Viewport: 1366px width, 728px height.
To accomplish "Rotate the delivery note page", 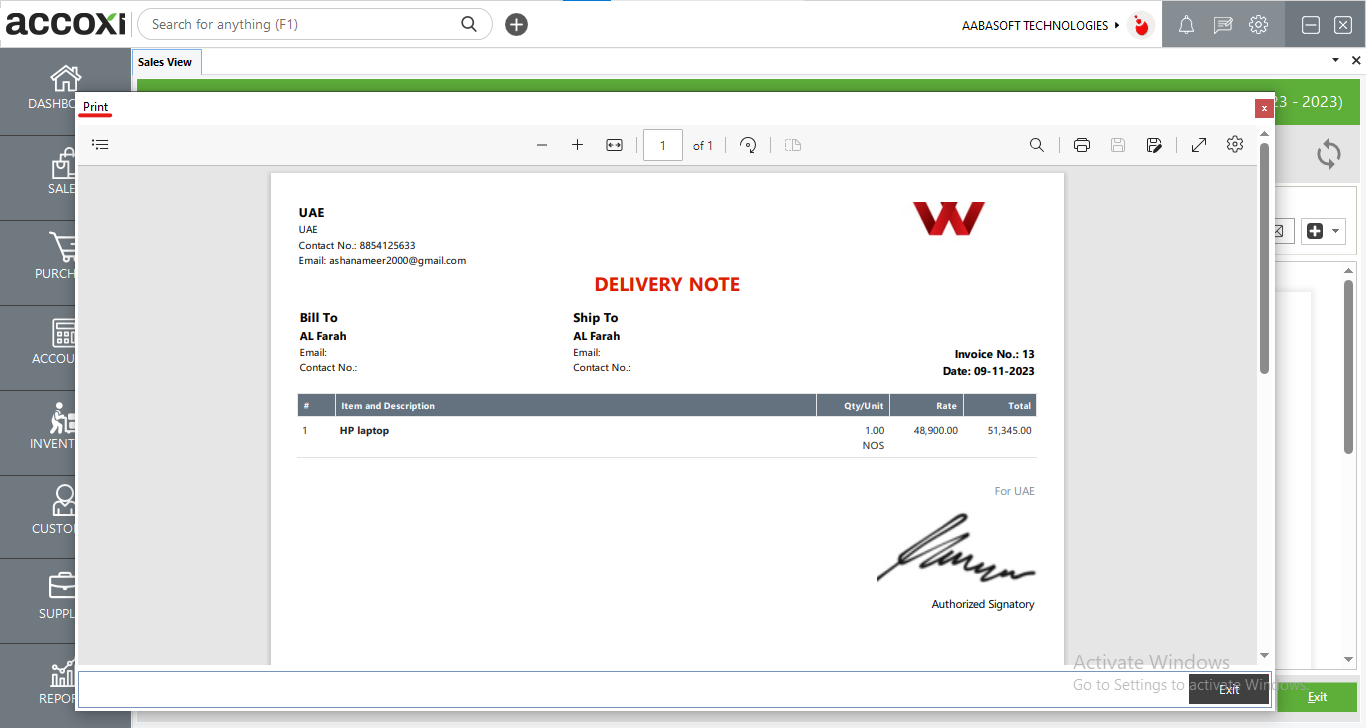I will (748, 144).
